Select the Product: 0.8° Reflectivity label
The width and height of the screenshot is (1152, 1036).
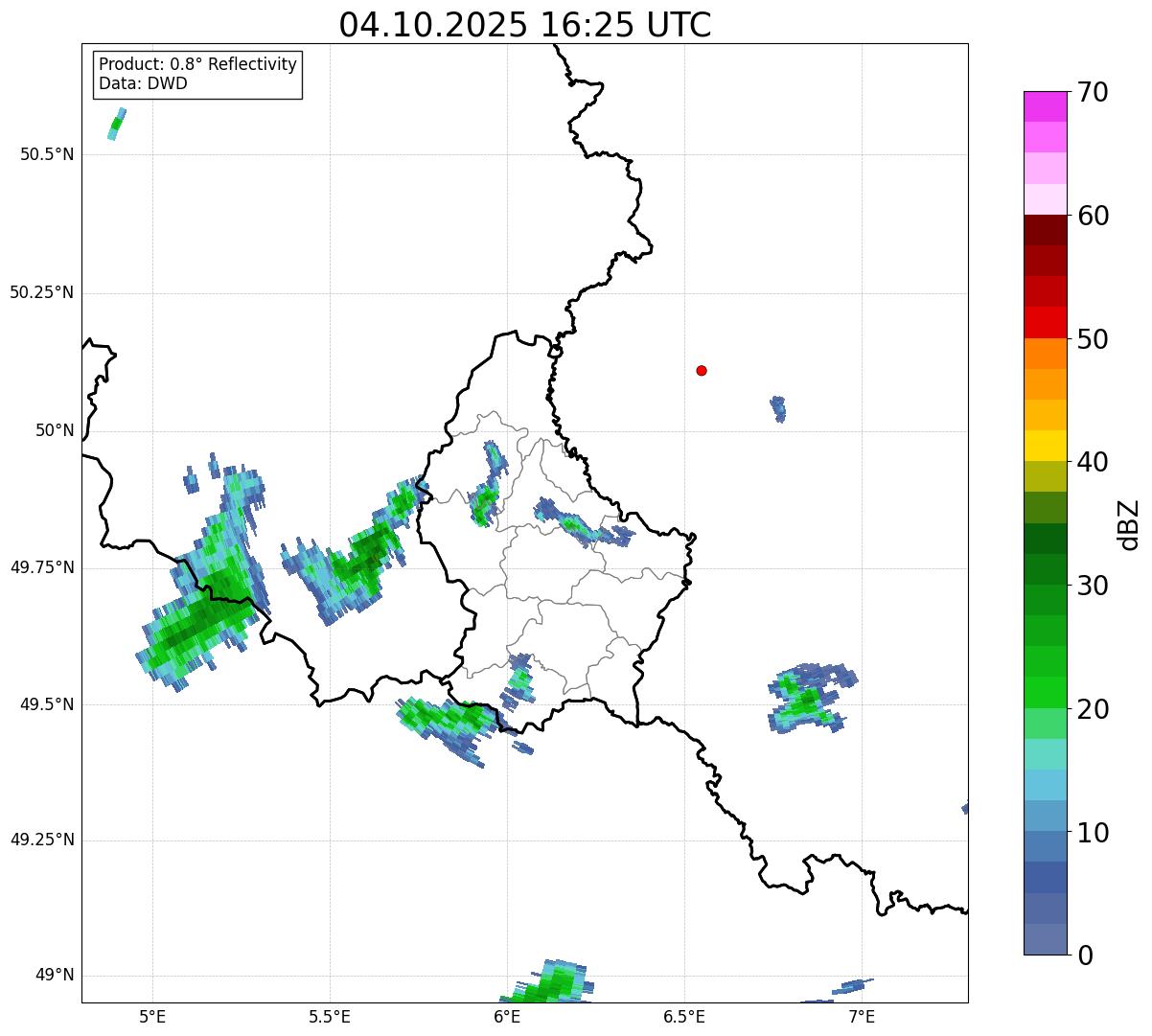(x=197, y=64)
